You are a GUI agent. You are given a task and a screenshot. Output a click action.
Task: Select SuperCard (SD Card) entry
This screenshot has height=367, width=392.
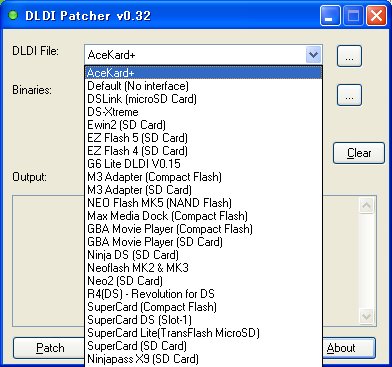(x=203, y=346)
